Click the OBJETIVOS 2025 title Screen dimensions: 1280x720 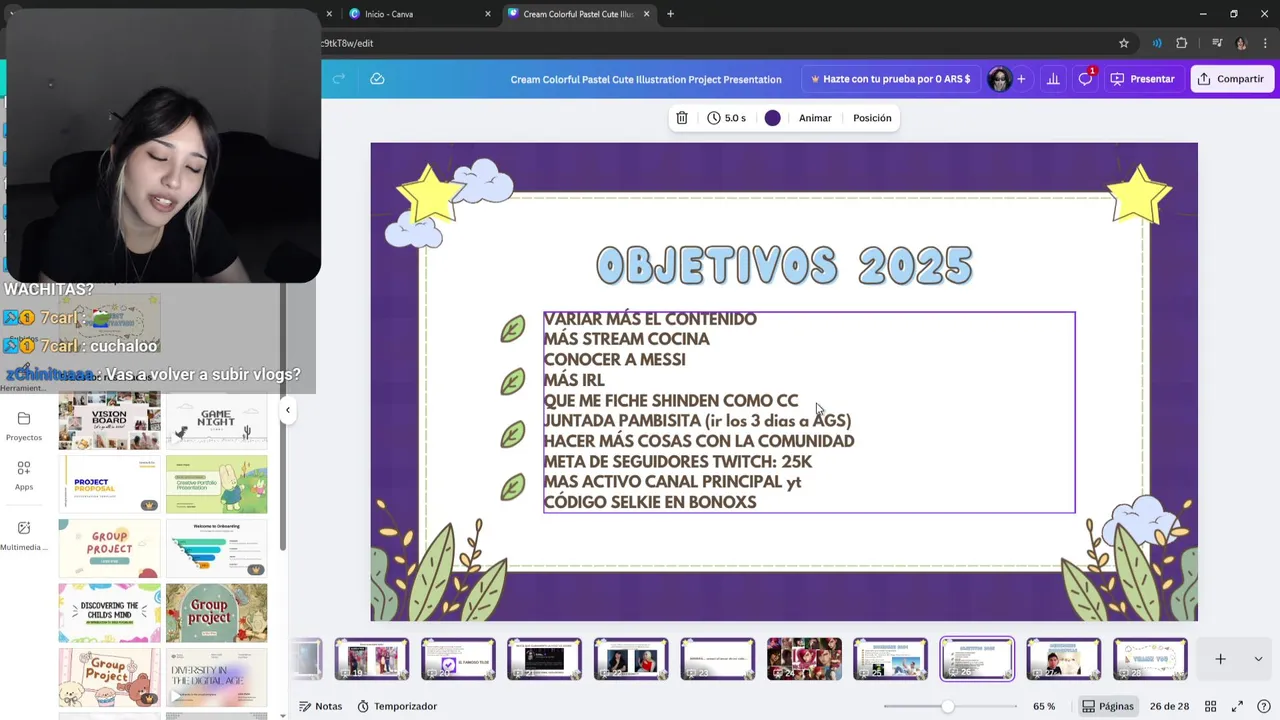coord(784,266)
